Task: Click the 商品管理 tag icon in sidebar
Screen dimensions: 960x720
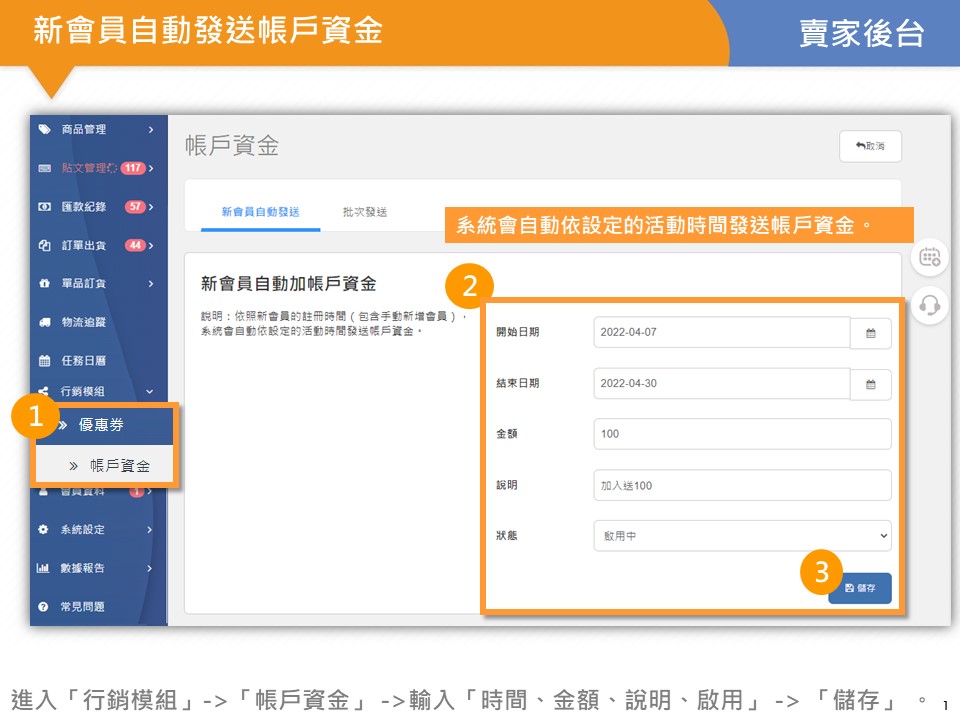Action: click(44, 129)
